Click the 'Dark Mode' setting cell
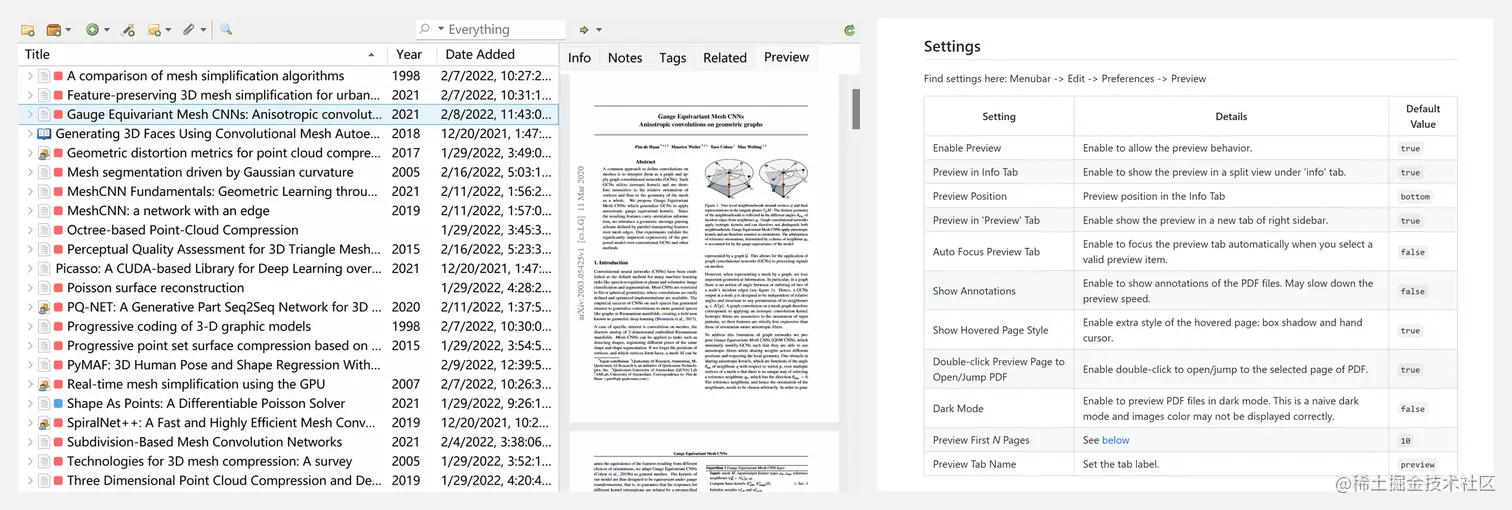This screenshot has width=1512, height=510. [x=999, y=408]
